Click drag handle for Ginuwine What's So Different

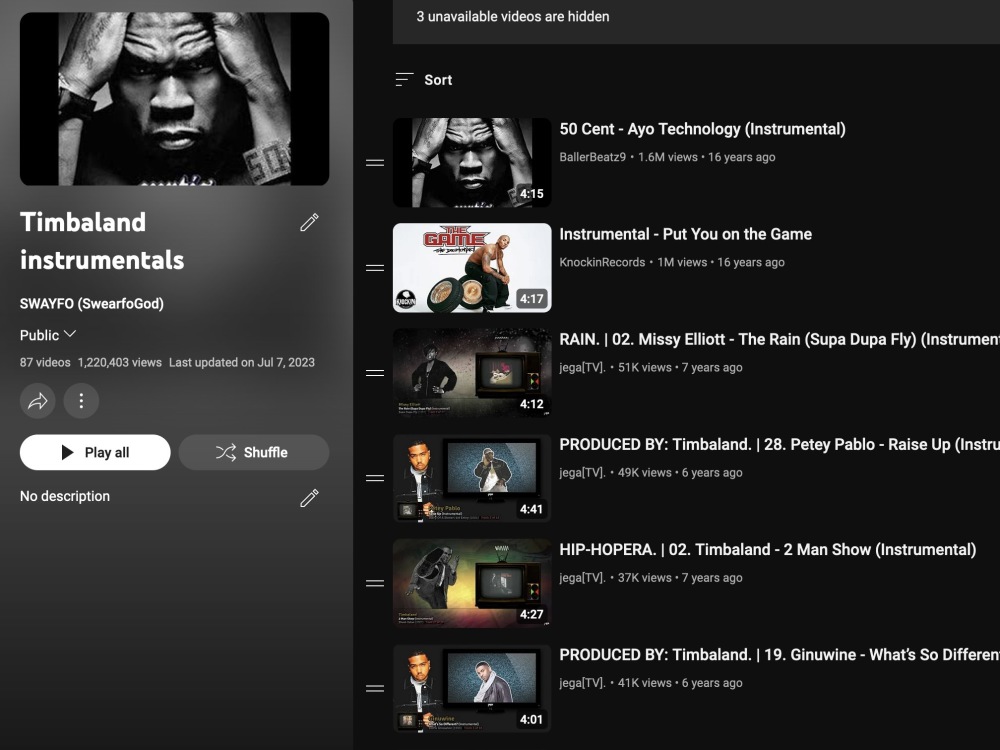375,689
